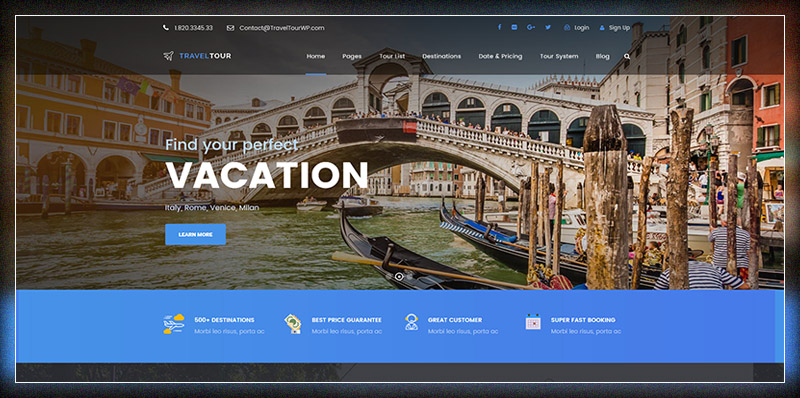This screenshot has width=800, height=398.
Task: Click the description under Super Fast Booking
Action: pos(586,332)
